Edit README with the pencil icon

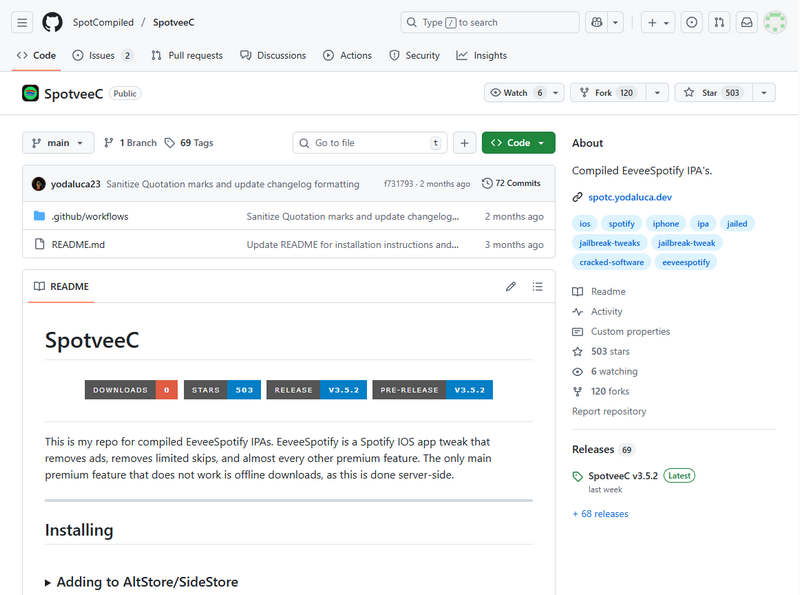[x=511, y=287]
